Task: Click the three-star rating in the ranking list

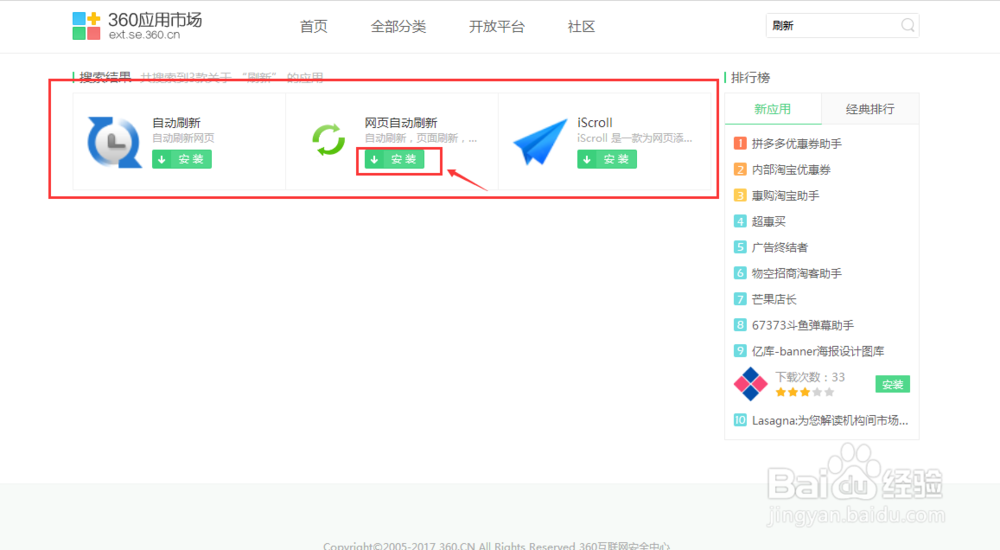Action: point(805,392)
